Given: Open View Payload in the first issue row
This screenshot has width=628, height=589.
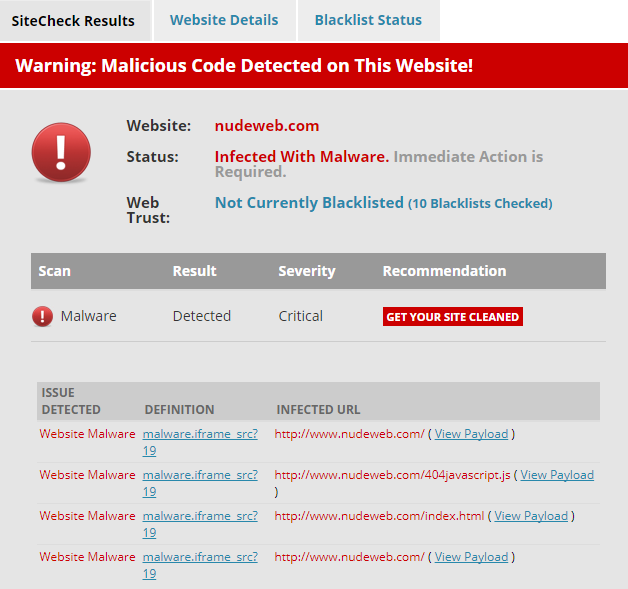Looking at the screenshot, I should point(471,434).
